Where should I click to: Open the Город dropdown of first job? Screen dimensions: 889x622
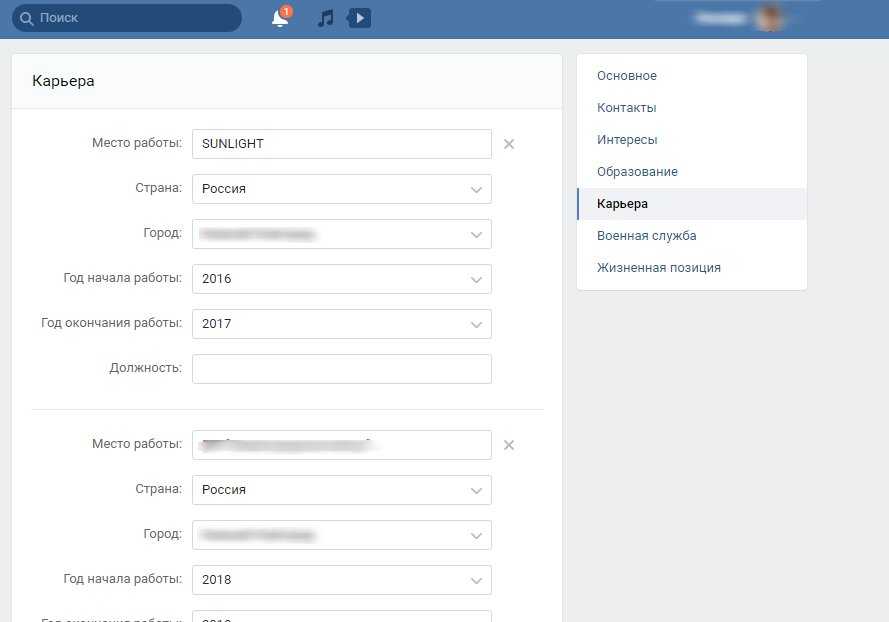[341, 234]
